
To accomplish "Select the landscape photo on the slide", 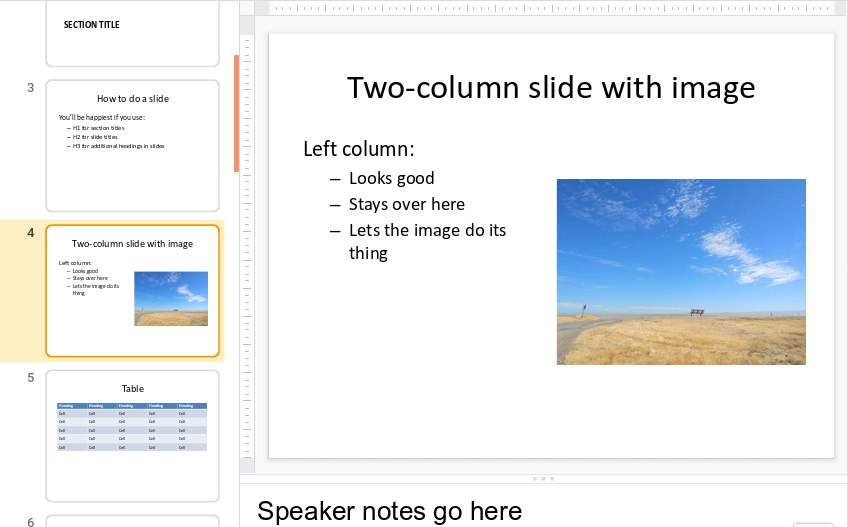I will pyautogui.click(x=681, y=272).
